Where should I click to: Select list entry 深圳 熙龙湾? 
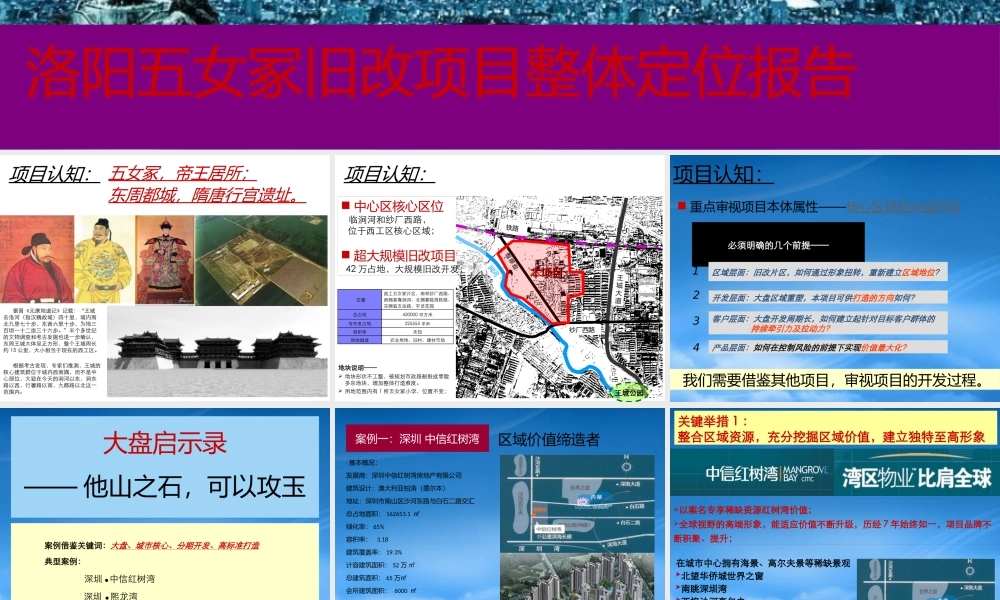pyautogui.click(x=110, y=596)
